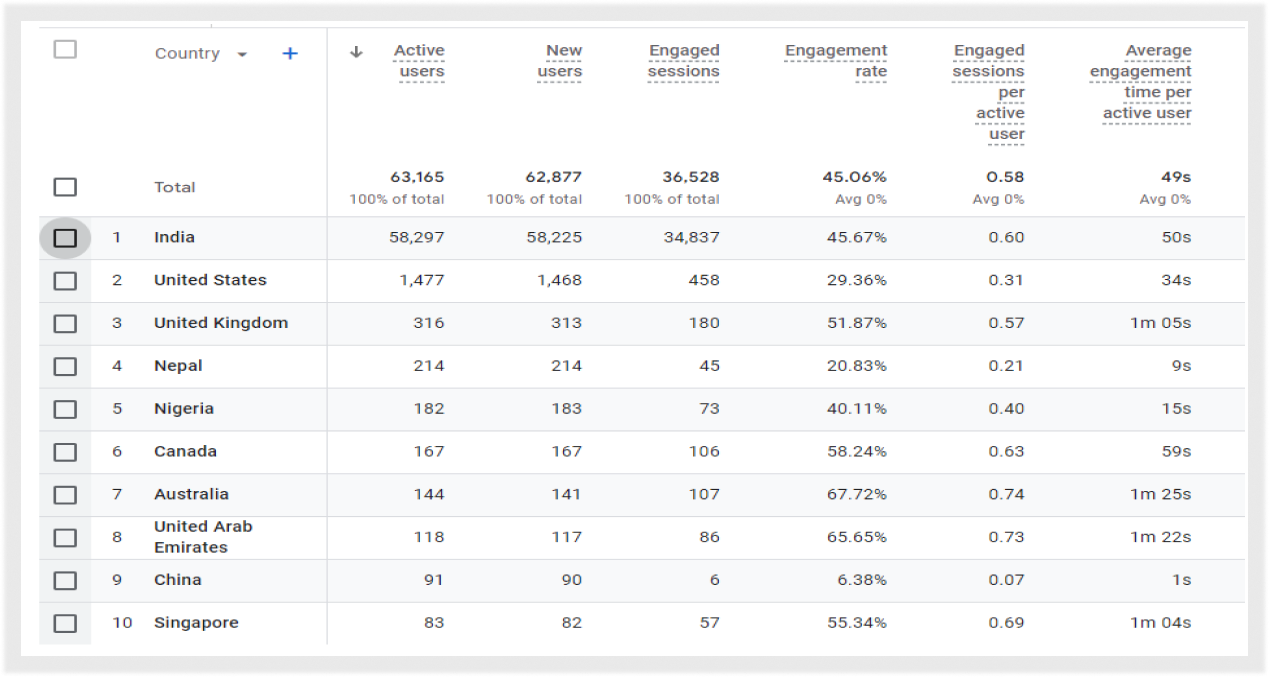Check the Total row checkbox
This screenshot has height=677, width=1269.
tap(65, 187)
